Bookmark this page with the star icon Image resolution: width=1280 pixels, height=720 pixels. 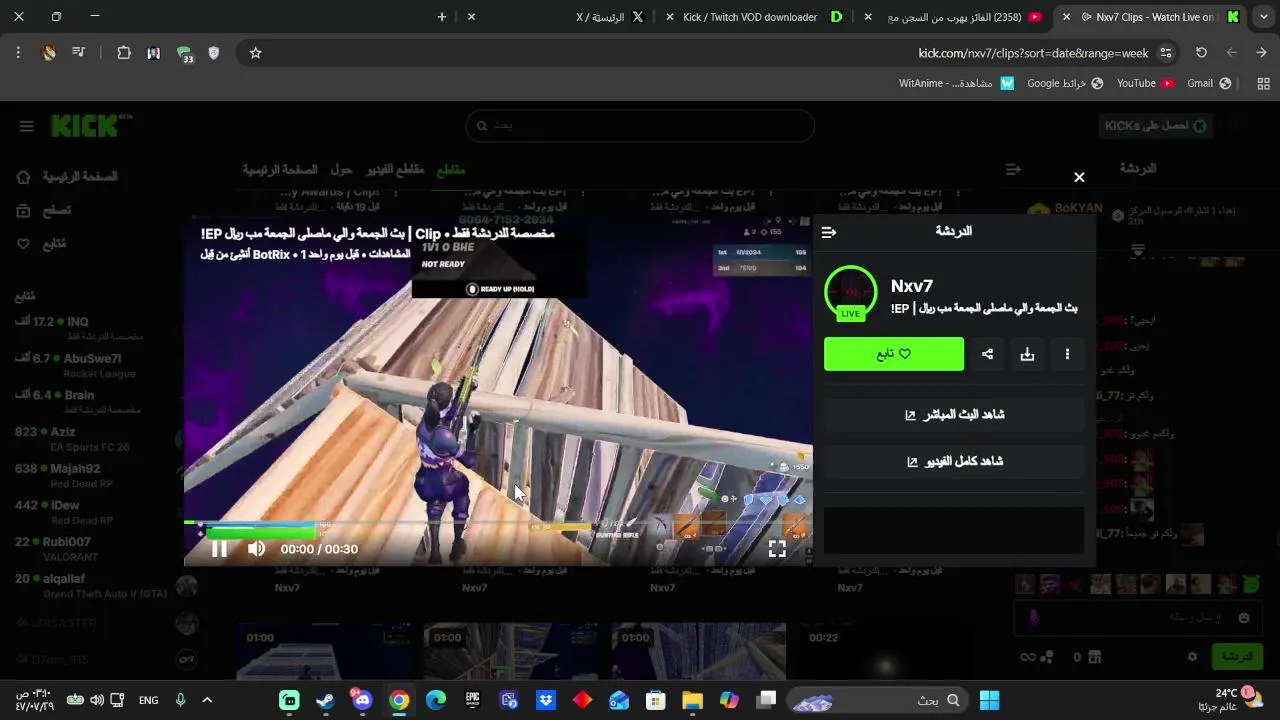click(x=255, y=53)
